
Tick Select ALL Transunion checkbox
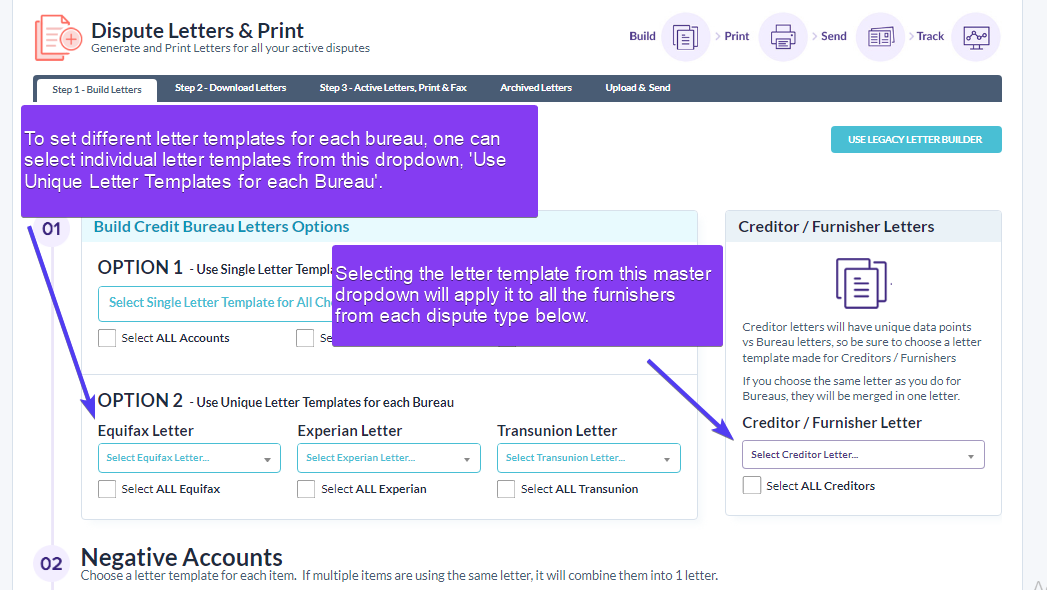(506, 489)
